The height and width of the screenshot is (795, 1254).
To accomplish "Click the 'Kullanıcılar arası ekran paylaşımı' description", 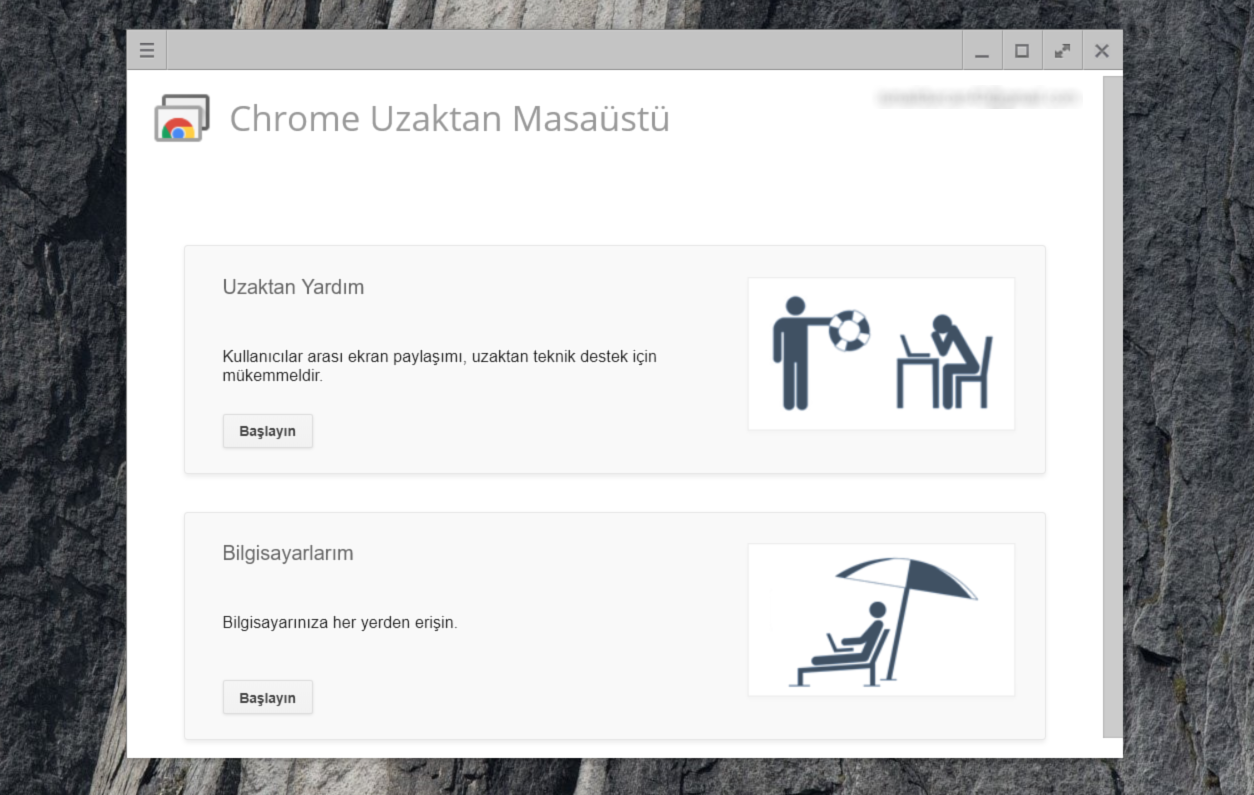I will (x=439, y=366).
